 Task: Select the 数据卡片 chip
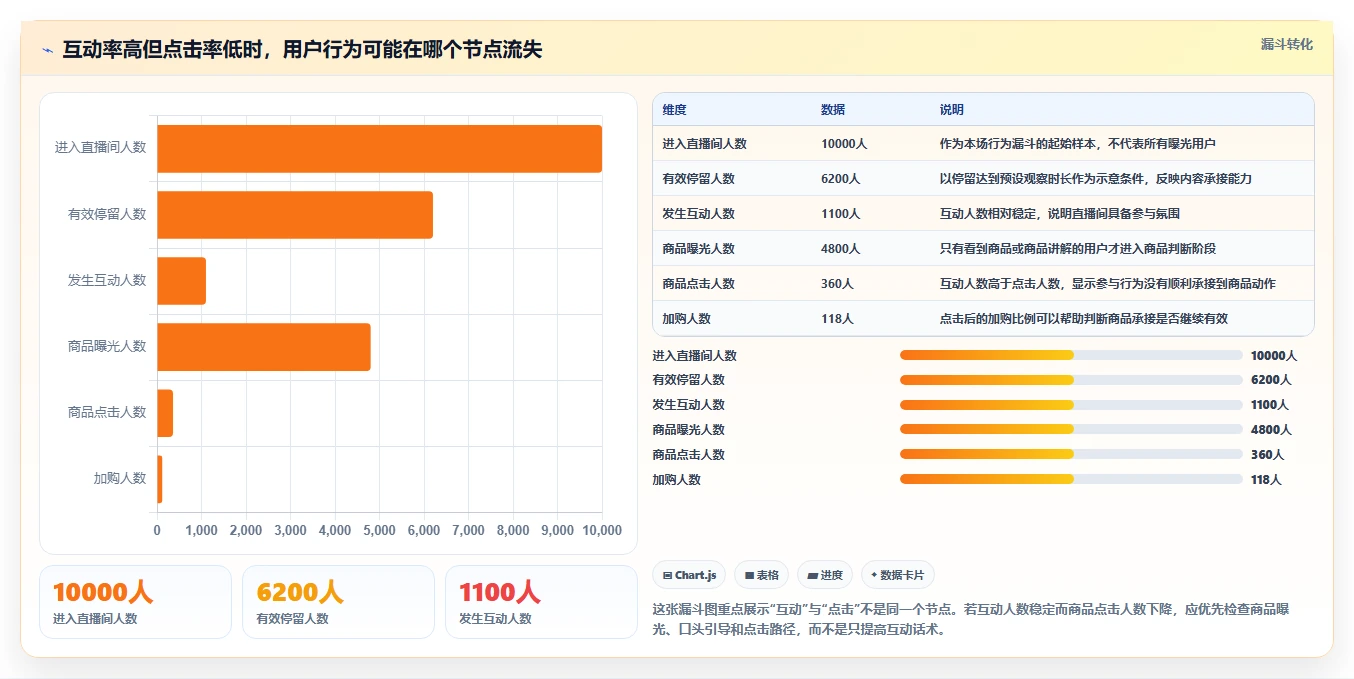[x=898, y=575]
